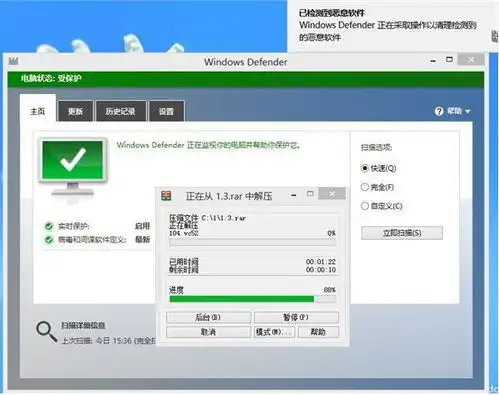499x395 pixels.
Task: Open the 更新 tab
Action: 75,111
